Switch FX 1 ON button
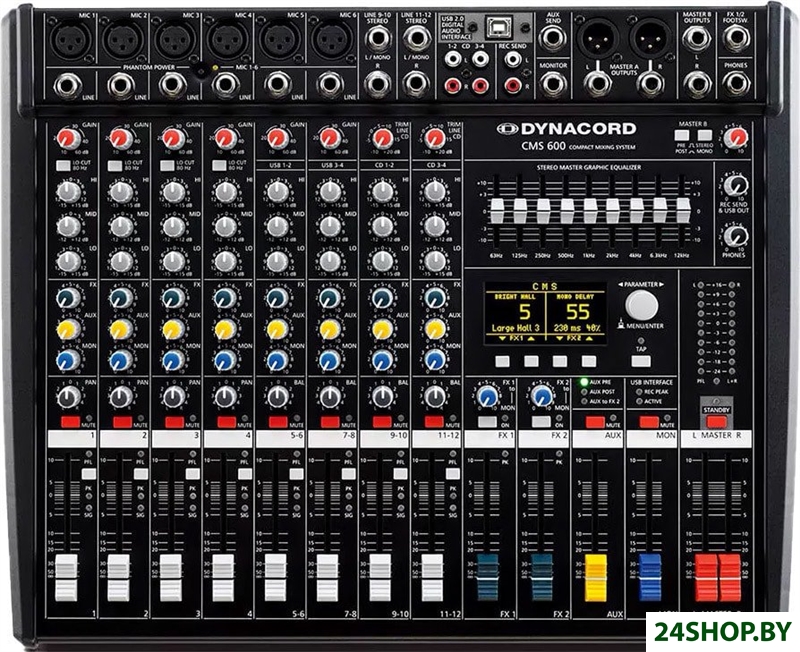The width and height of the screenshot is (800, 652). [487, 422]
